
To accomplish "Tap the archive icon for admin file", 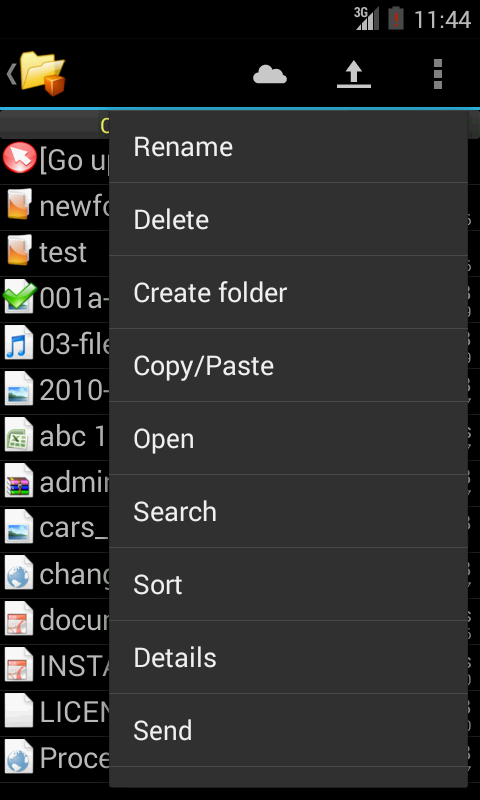I will tap(19, 482).
